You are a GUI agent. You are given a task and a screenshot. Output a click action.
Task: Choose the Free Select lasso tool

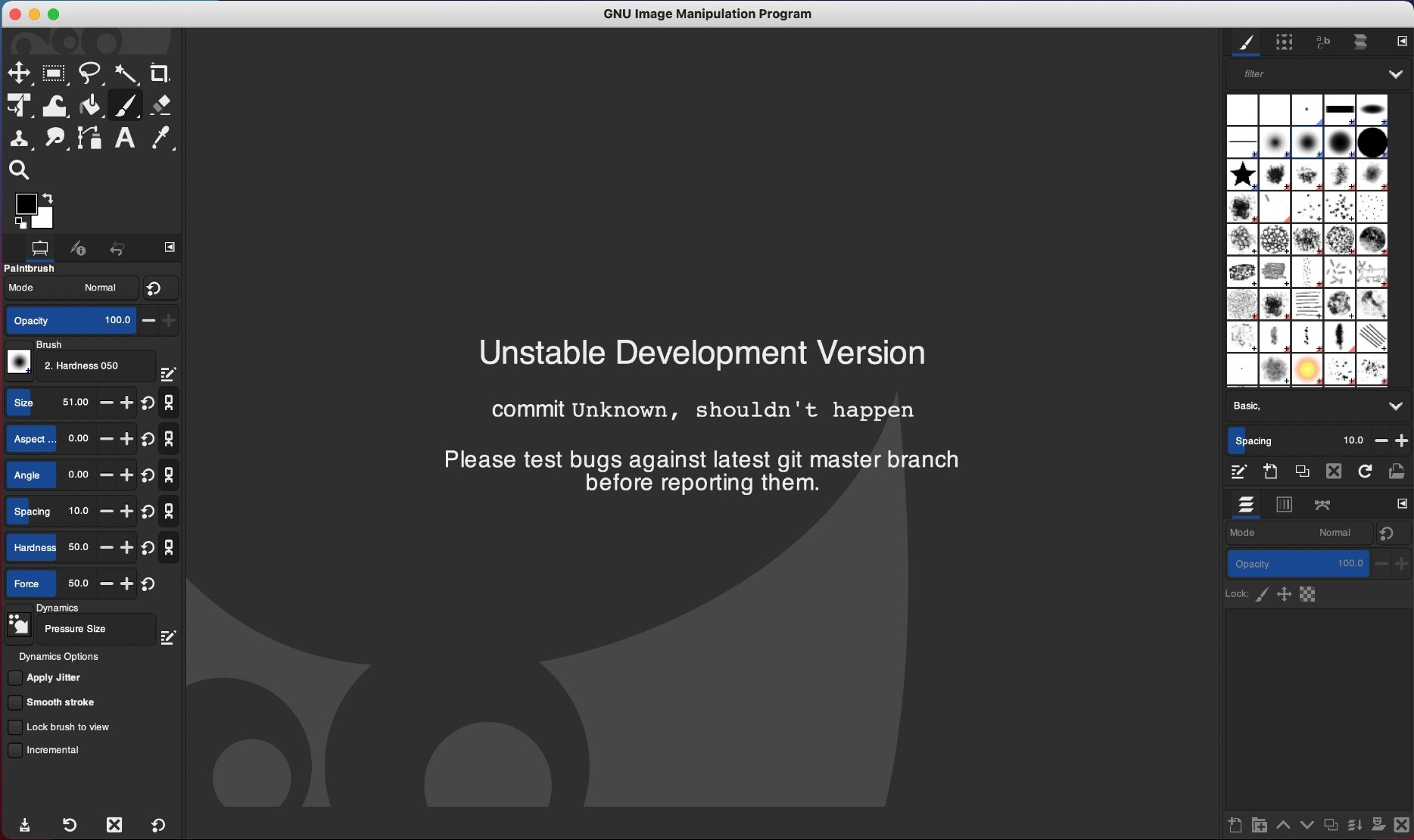click(89, 73)
